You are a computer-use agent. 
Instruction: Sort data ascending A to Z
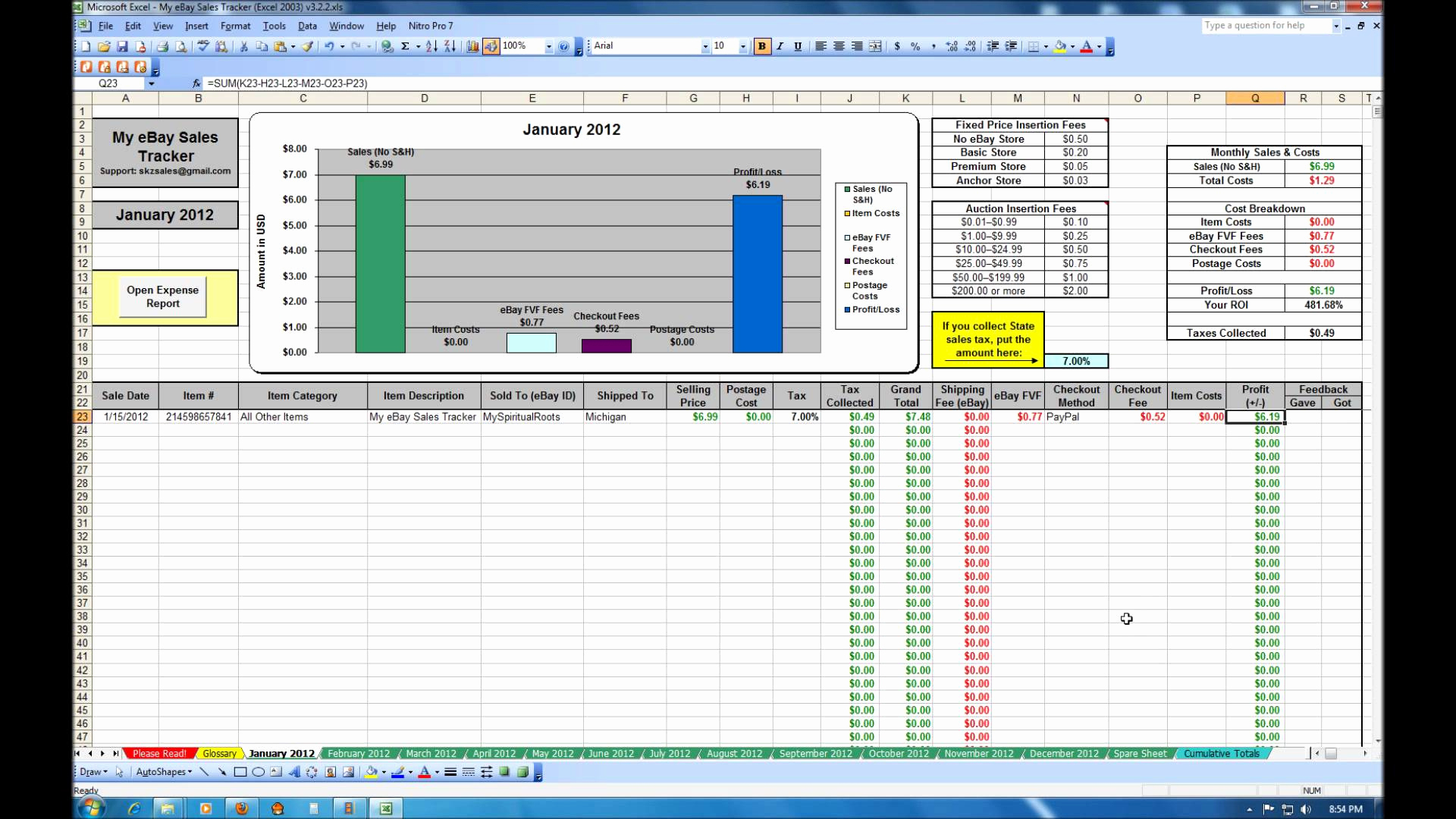click(x=431, y=46)
